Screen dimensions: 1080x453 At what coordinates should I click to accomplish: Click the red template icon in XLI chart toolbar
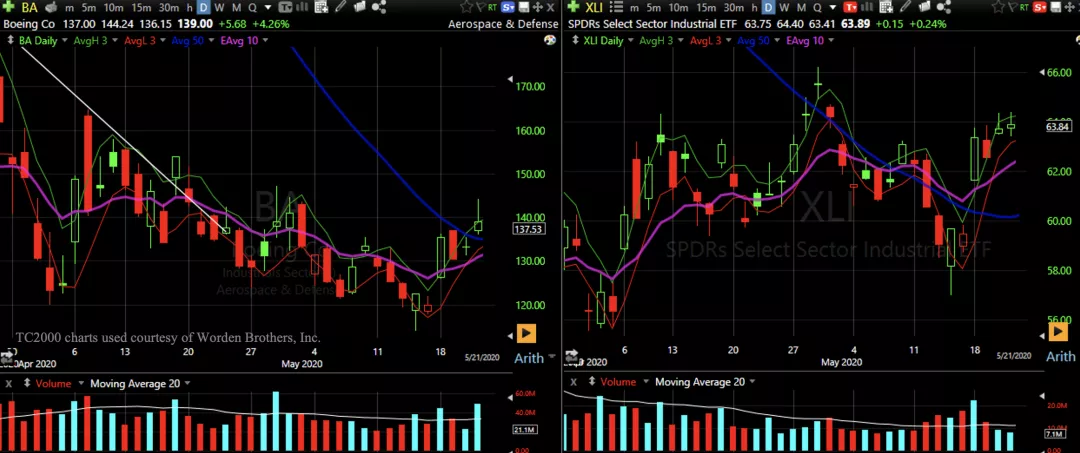tap(851, 7)
